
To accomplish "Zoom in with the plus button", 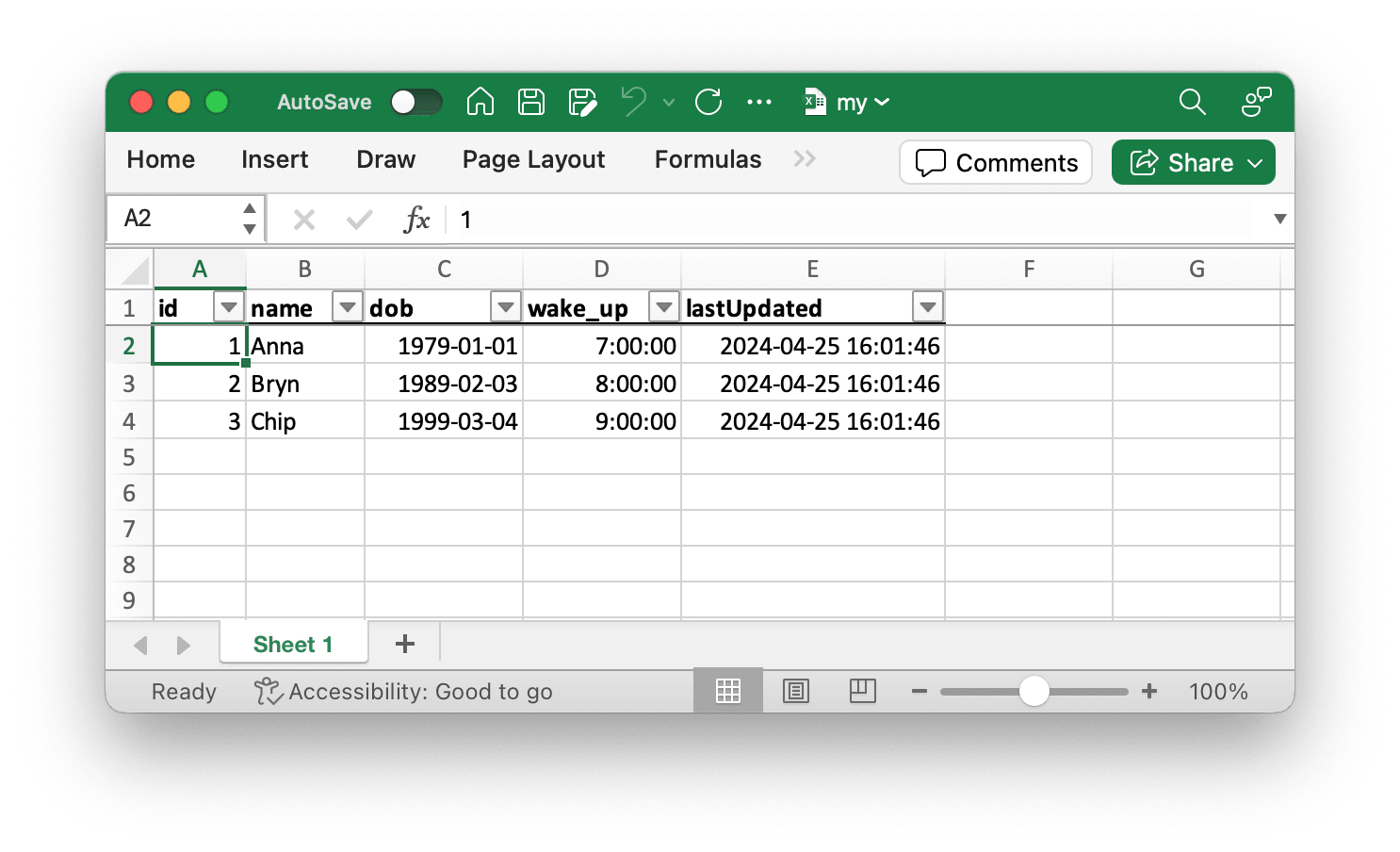I will coord(1149,691).
